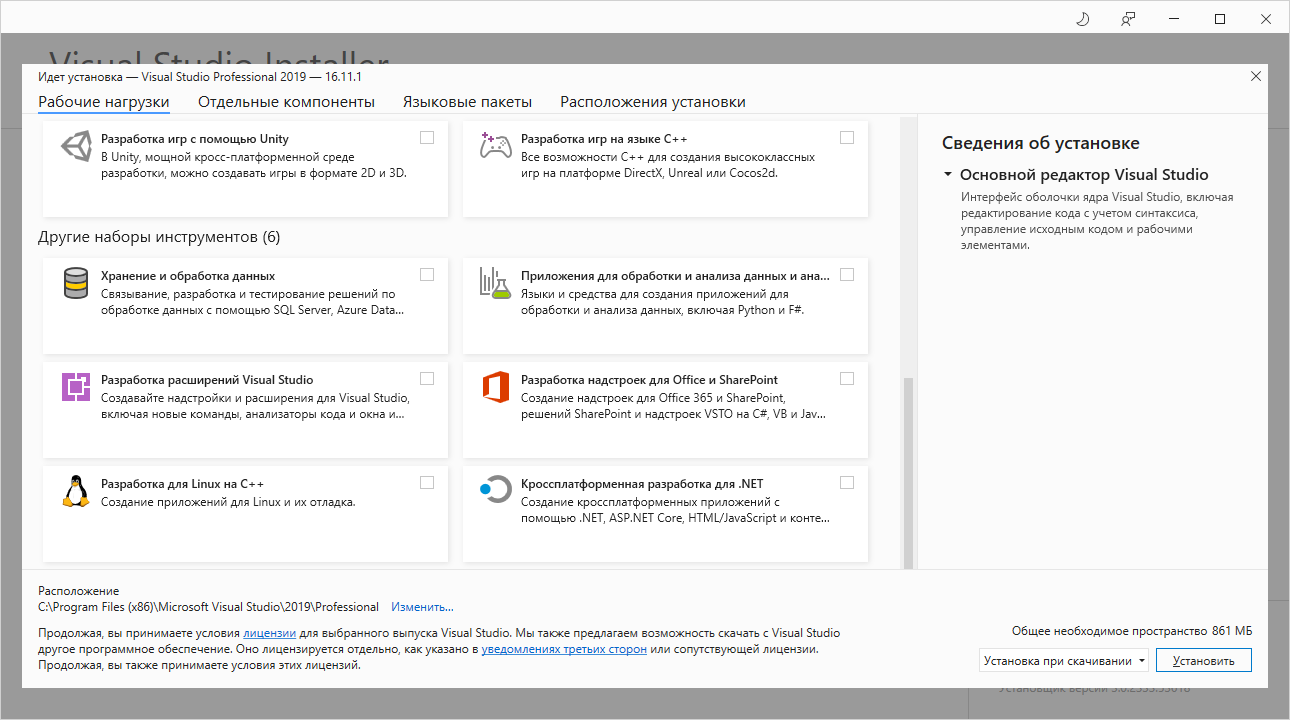
Task: Check 'Разработка игр на языке C++' workload
Action: pos(847,137)
